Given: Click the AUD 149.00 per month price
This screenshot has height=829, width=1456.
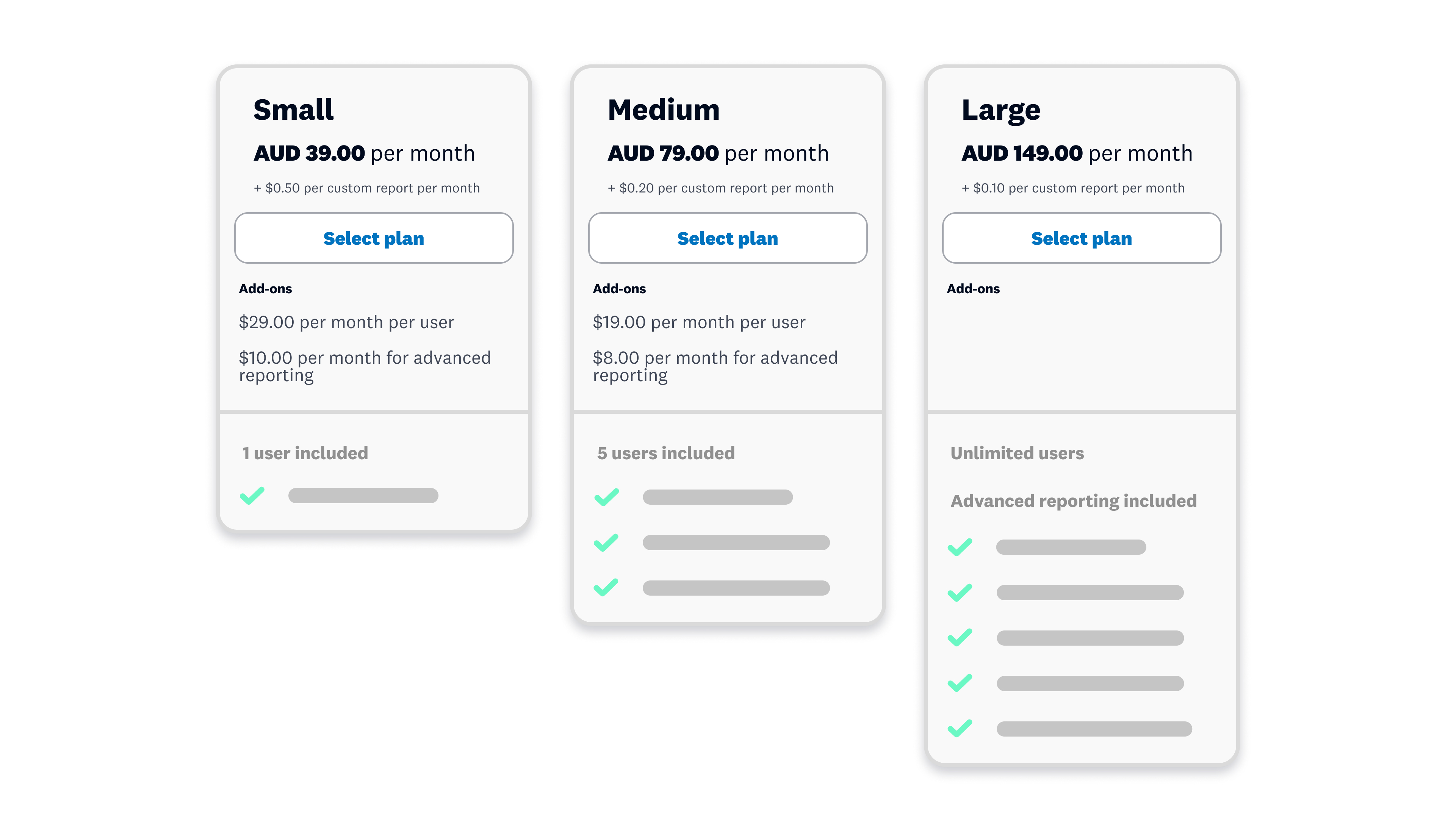Looking at the screenshot, I should pos(1076,153).
